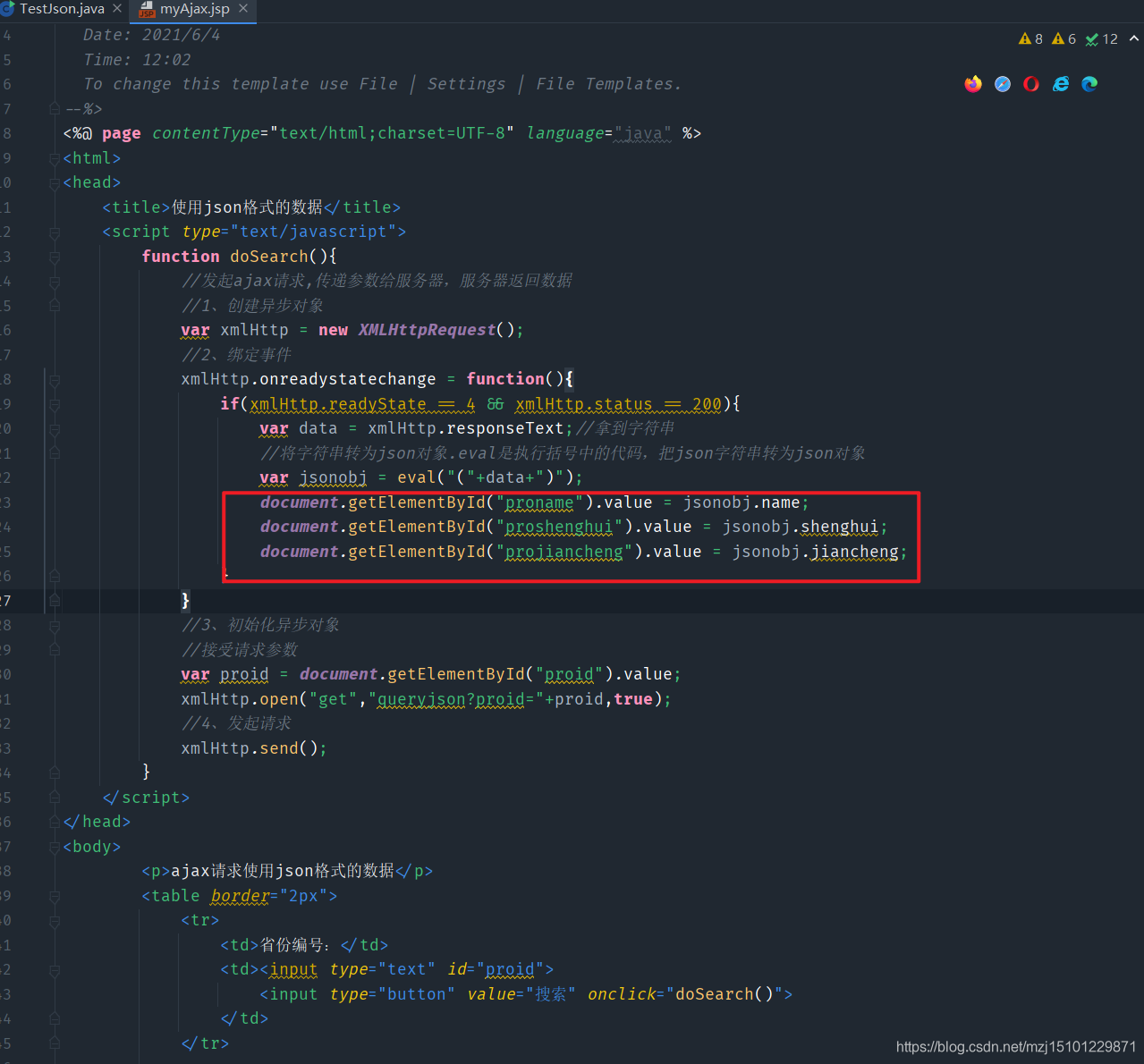Collapse the <script> block fold marker
Viewport: 1144px width, 1064px height.
coord(55,232)
